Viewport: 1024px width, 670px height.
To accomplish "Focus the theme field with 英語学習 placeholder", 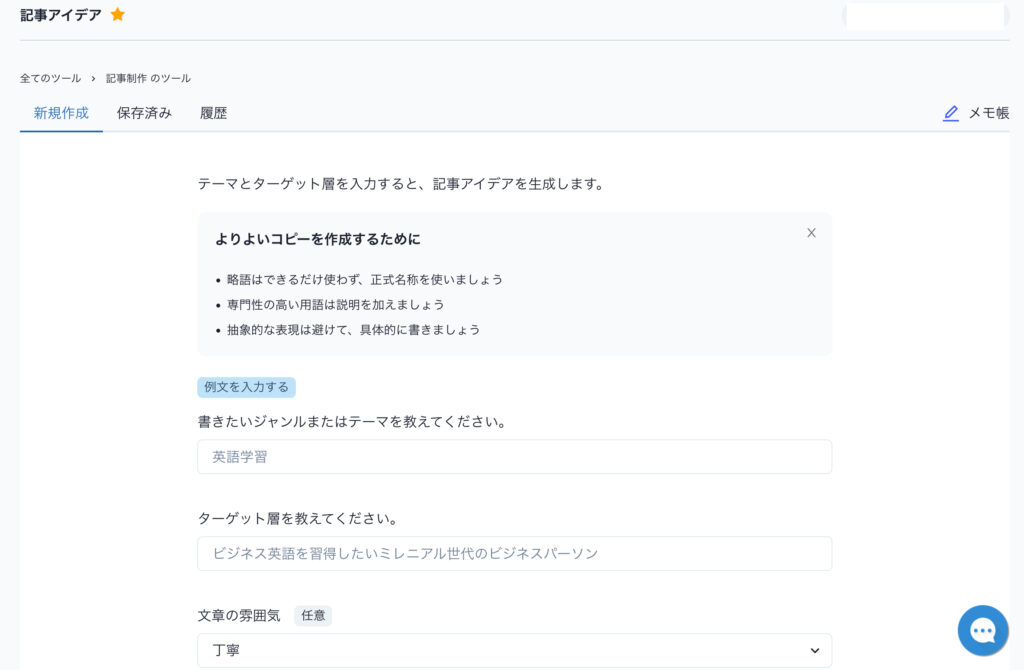I will [x=514, y=457].
